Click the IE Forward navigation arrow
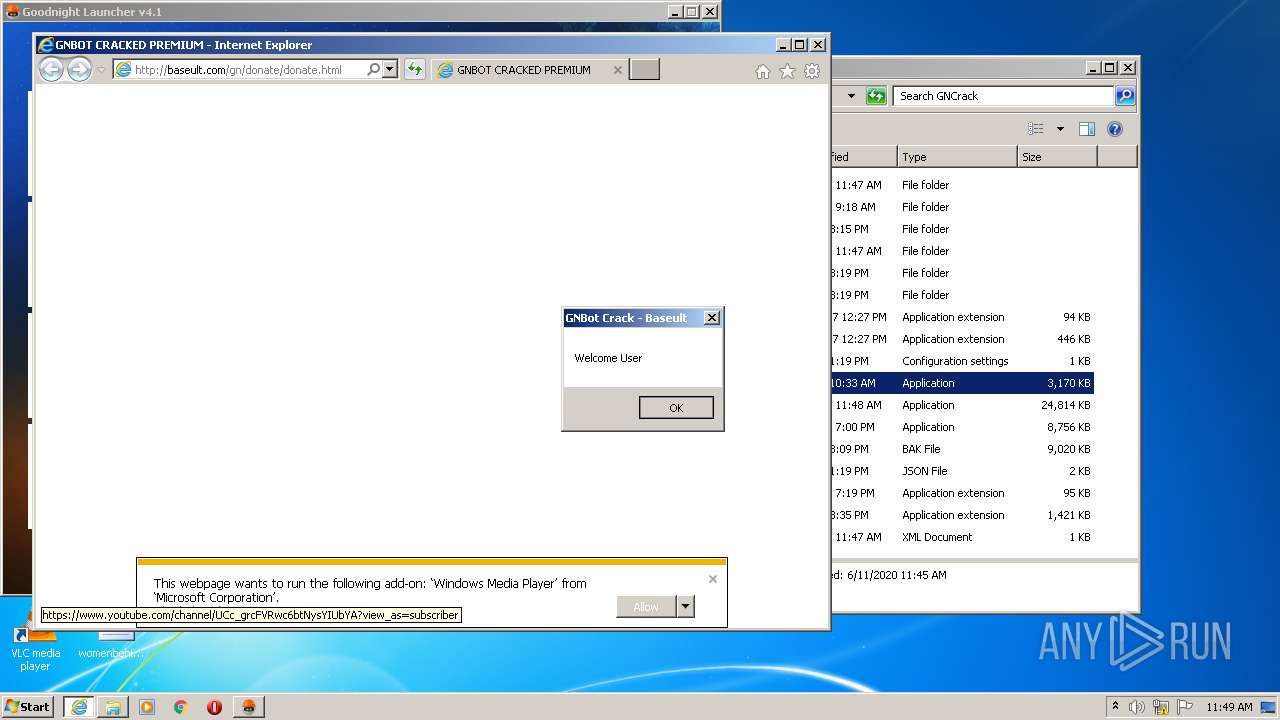The width and height of the screenshot is (1280, 720). tap(79, 70)
